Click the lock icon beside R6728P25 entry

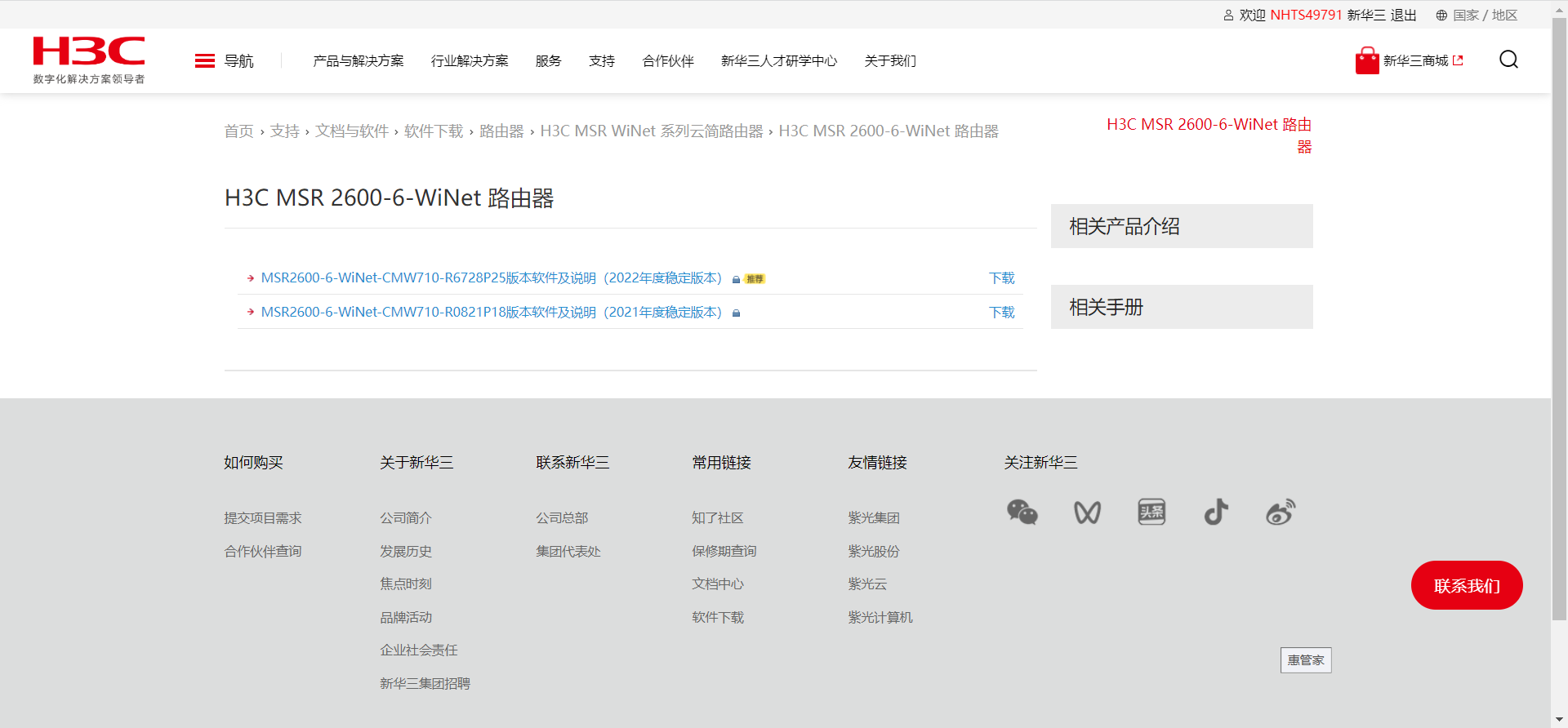pos(736,279)
